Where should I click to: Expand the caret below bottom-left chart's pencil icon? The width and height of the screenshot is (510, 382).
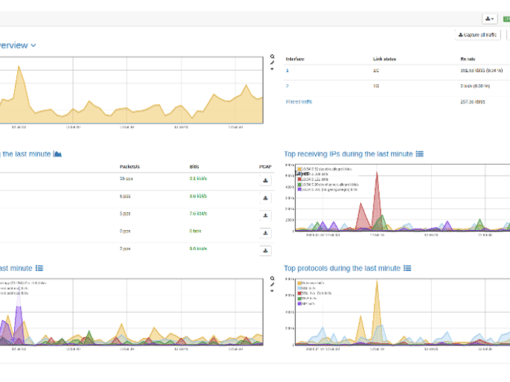point(272,291)
